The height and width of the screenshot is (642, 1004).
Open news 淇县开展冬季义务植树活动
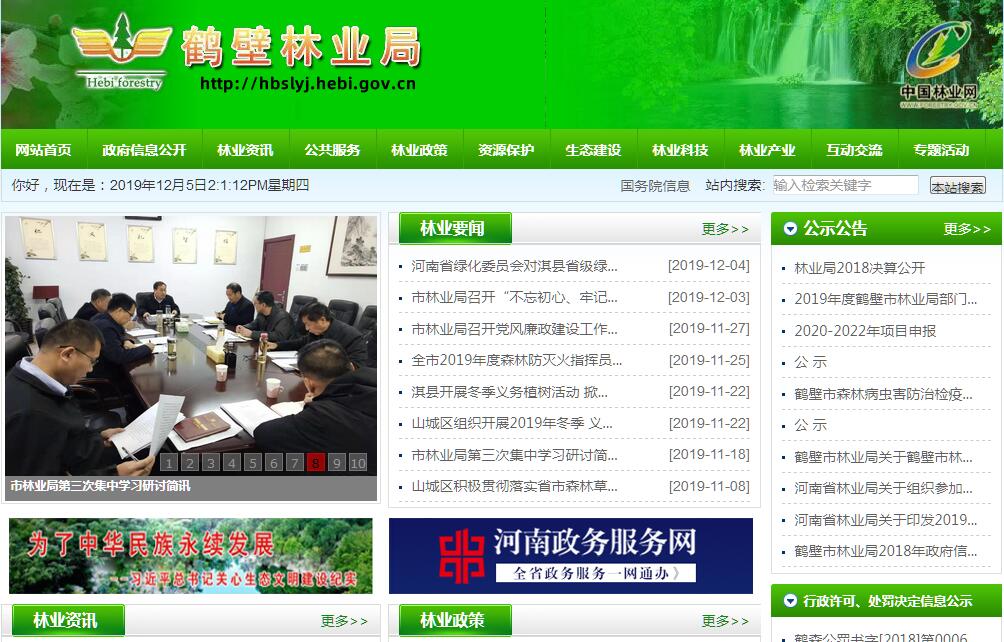[510, 392]
